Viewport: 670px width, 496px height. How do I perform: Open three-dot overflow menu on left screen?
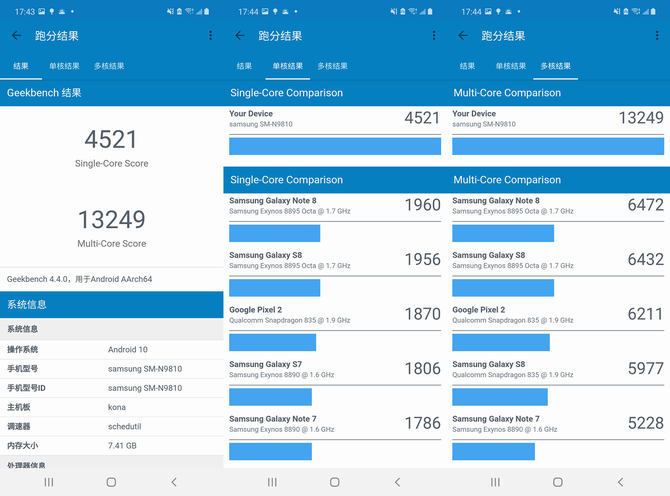pyautogui.click(x=210, y=35)
